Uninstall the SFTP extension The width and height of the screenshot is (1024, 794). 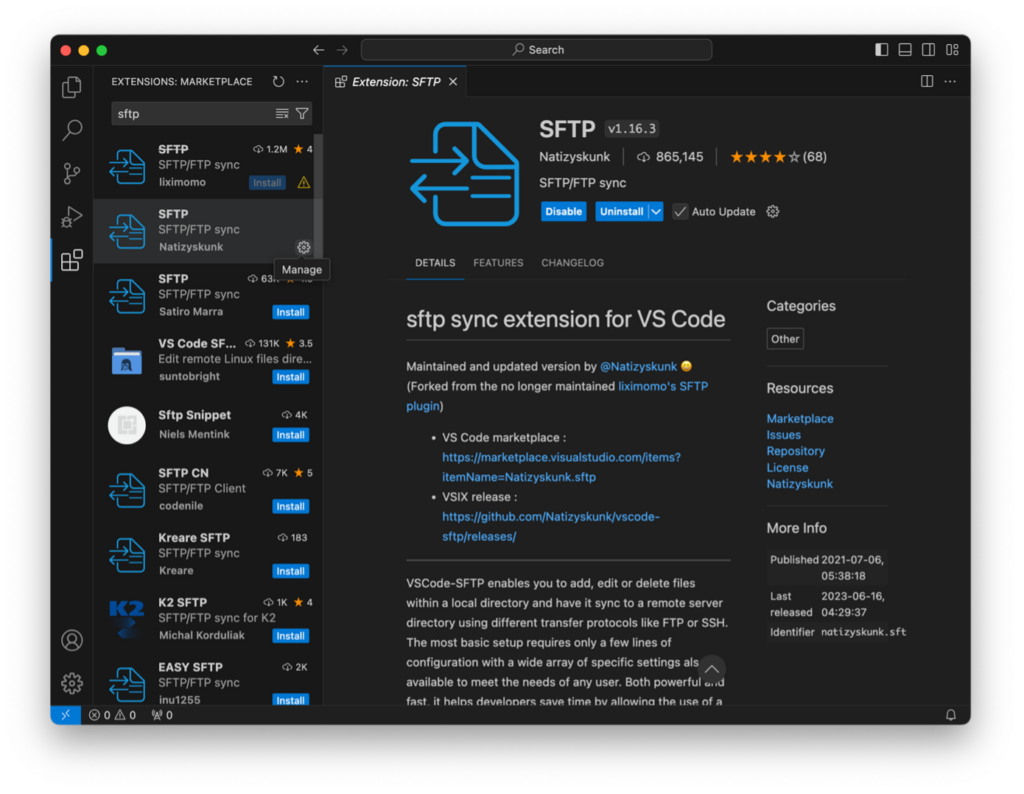click(x=621, y=212)
